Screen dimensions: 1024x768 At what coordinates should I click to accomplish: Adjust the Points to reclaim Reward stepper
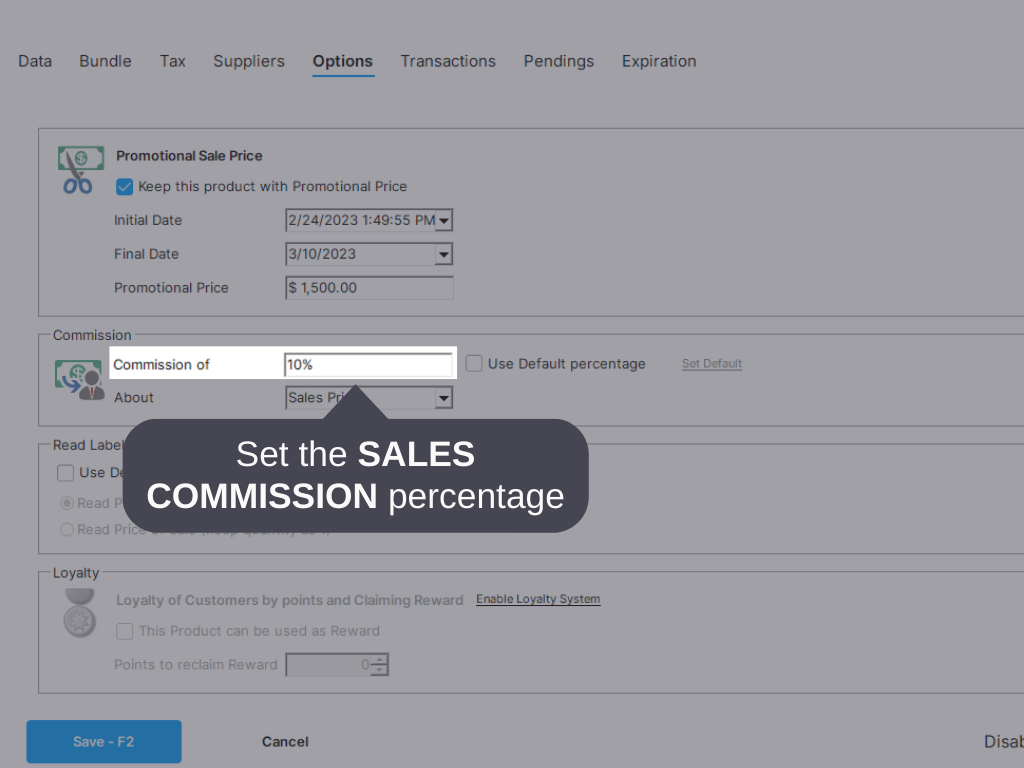[x=379, y=665]
